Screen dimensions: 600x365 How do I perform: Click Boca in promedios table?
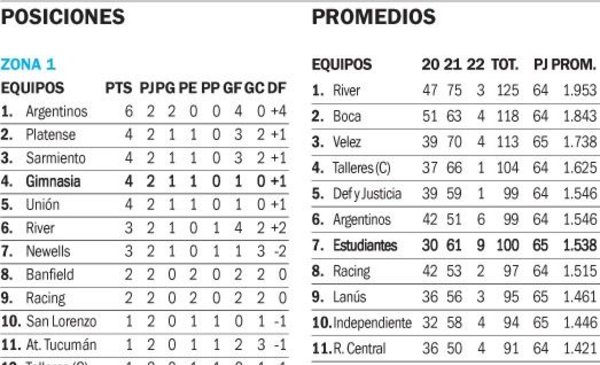(x=347, y=116)
